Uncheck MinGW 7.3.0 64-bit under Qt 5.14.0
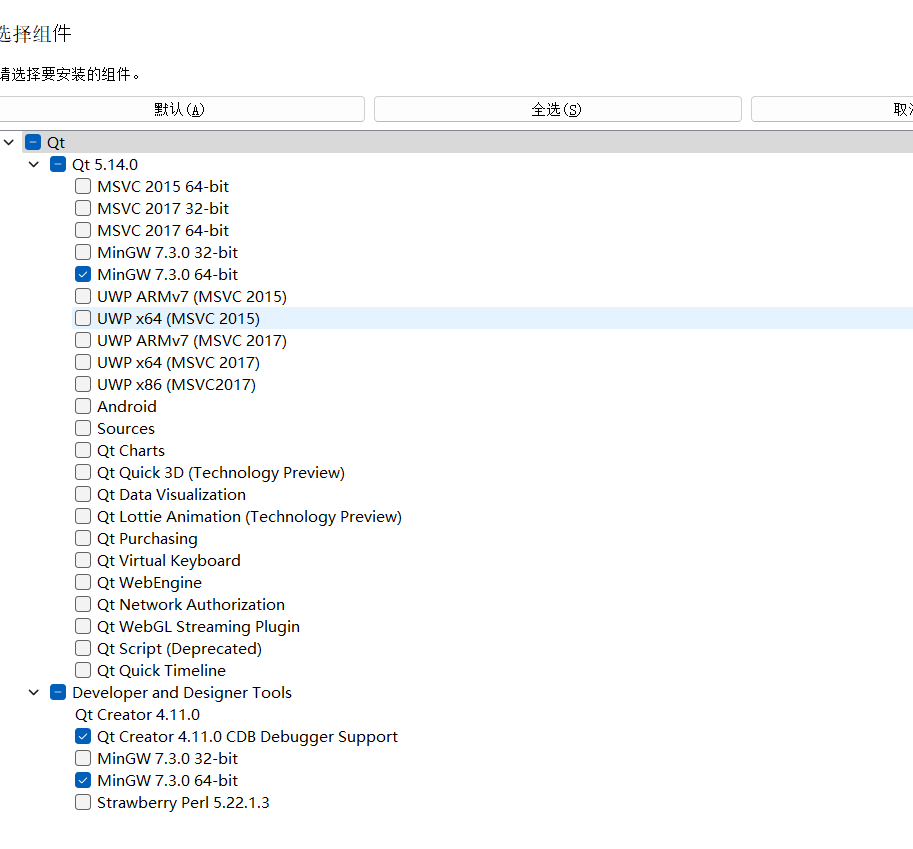This screenshot has width=913, height=849. (83, 274)
